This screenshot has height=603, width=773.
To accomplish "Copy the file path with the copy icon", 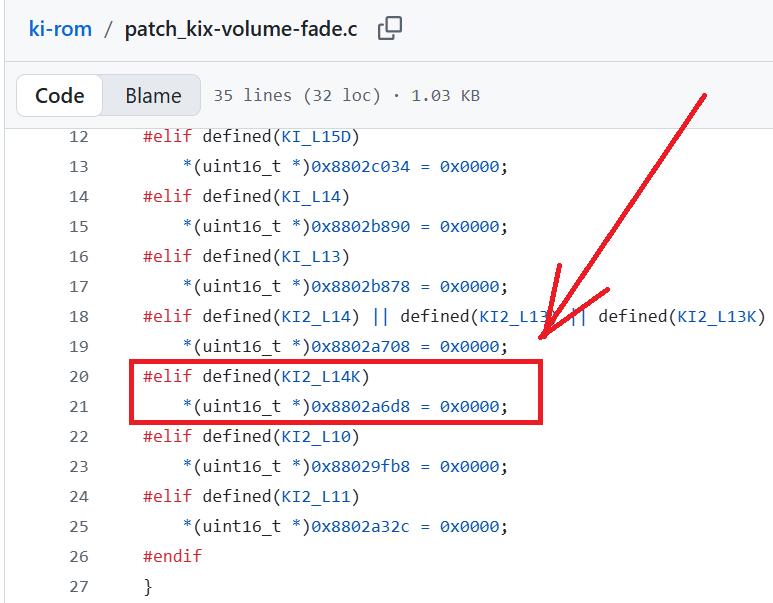I will click(389, 28).
